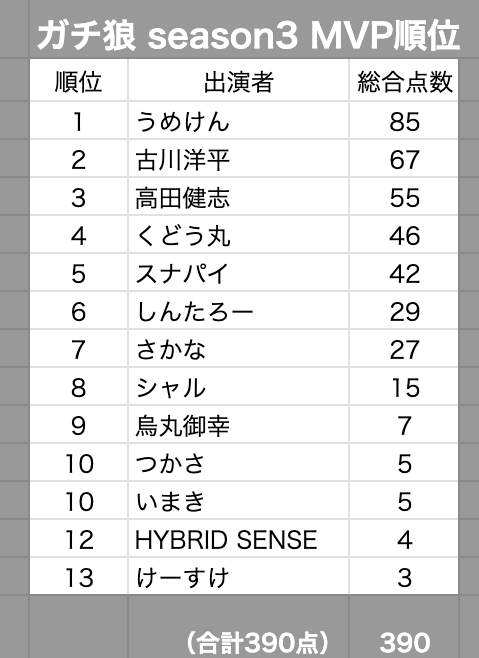This screenshot has height=658, width=479.
Task: Click the 順位 header cell
Action: tap(79, 80)
